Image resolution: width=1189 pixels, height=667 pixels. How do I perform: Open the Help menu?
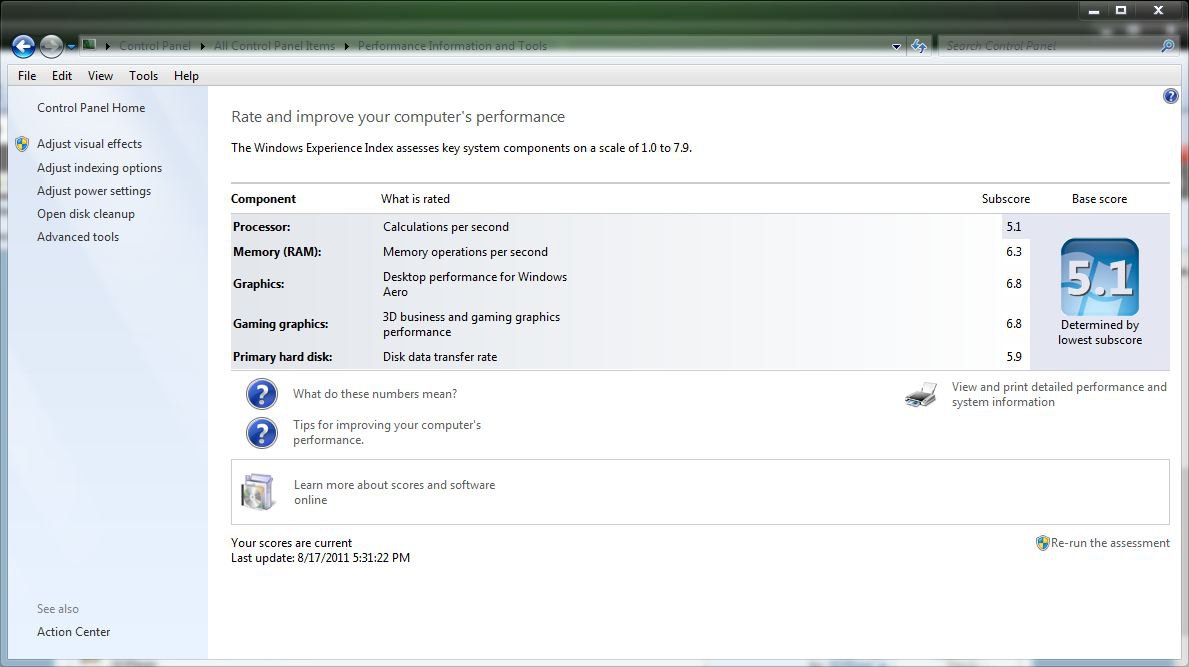[186, 76]
